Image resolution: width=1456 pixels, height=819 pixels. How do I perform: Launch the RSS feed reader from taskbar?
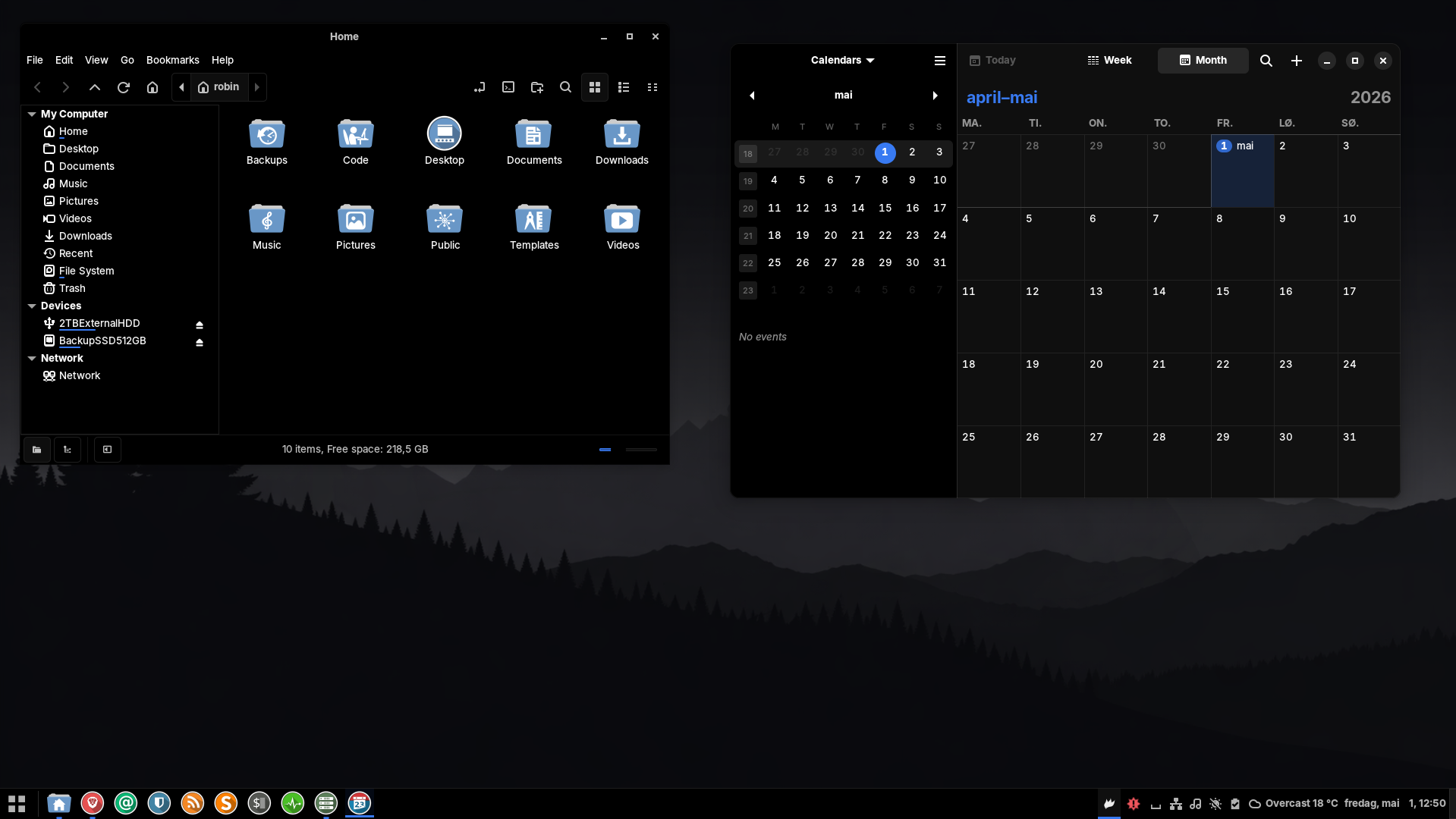point(193,803)
